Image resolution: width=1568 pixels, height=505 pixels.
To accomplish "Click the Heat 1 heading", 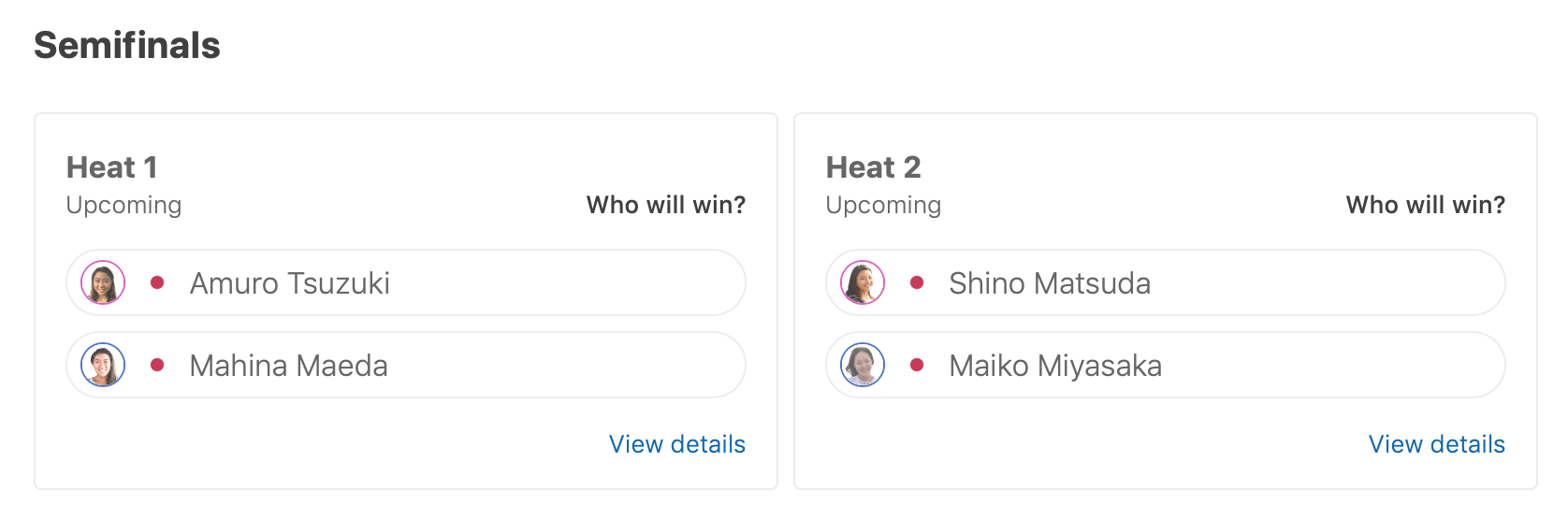I will pos(111,167).
